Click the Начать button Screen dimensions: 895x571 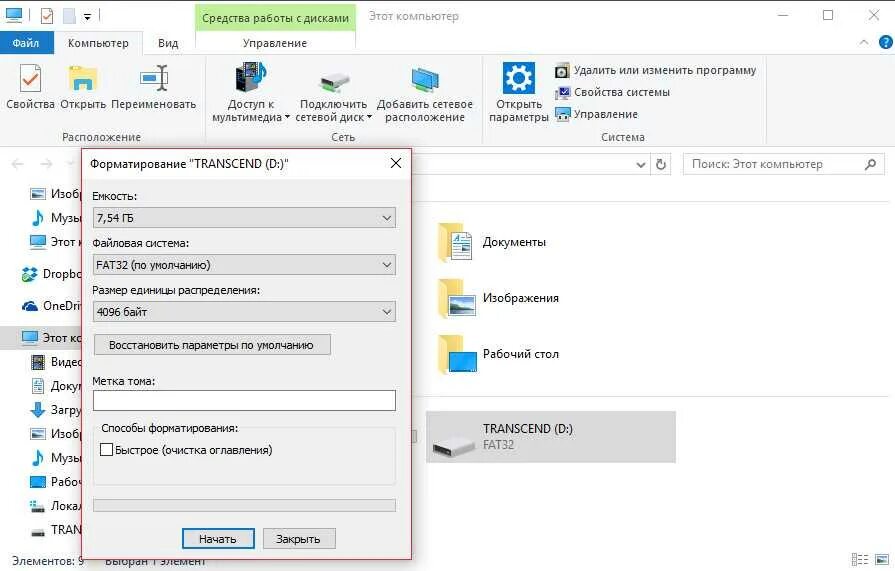pyautogui.click(x=218, y=538)
